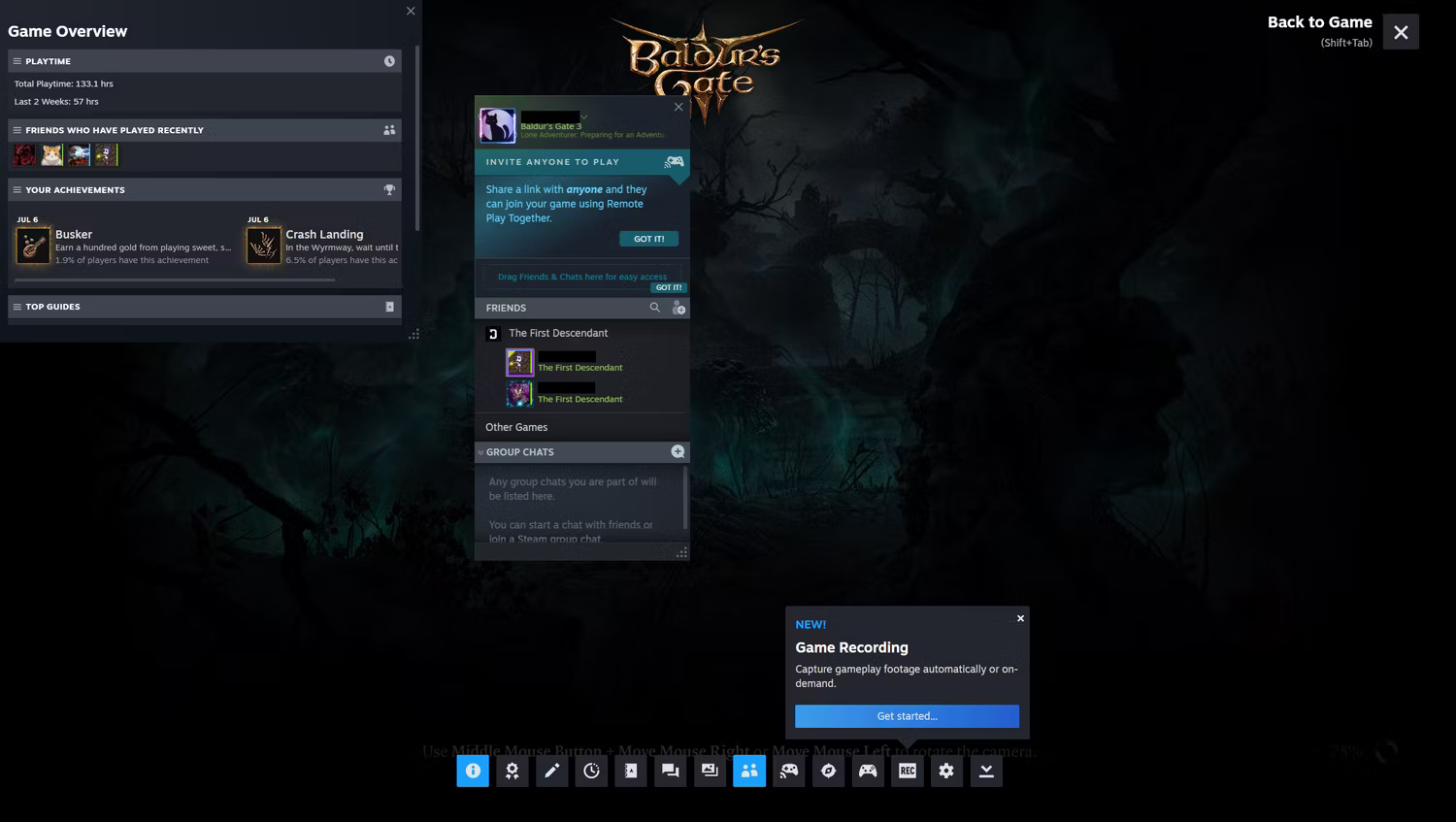The width and height of the screenshot is (1456, 822).
Task: Switch to the Friends panel tab
Action: click(748, 771)
